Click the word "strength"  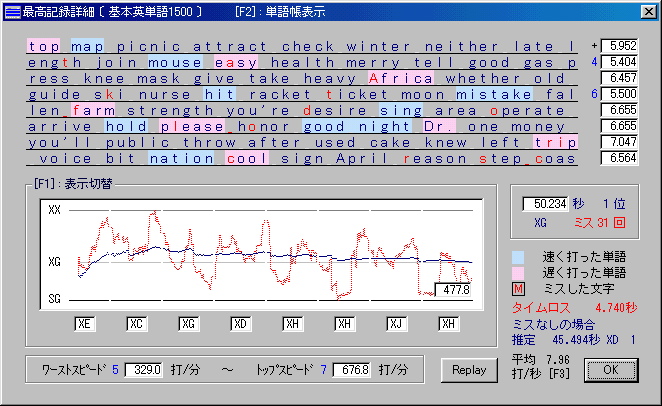coord(170,111)
